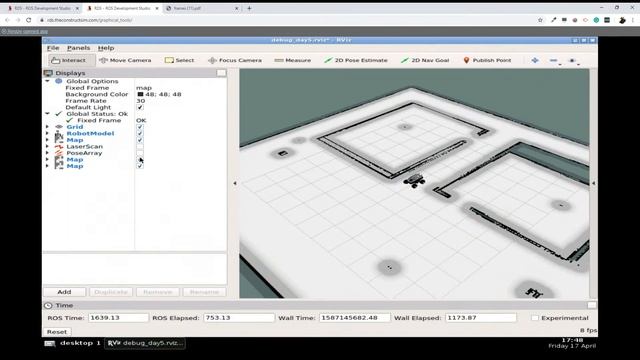
Task: Choose the Select tool in RViz toolbar
Action: coord(180,60)
